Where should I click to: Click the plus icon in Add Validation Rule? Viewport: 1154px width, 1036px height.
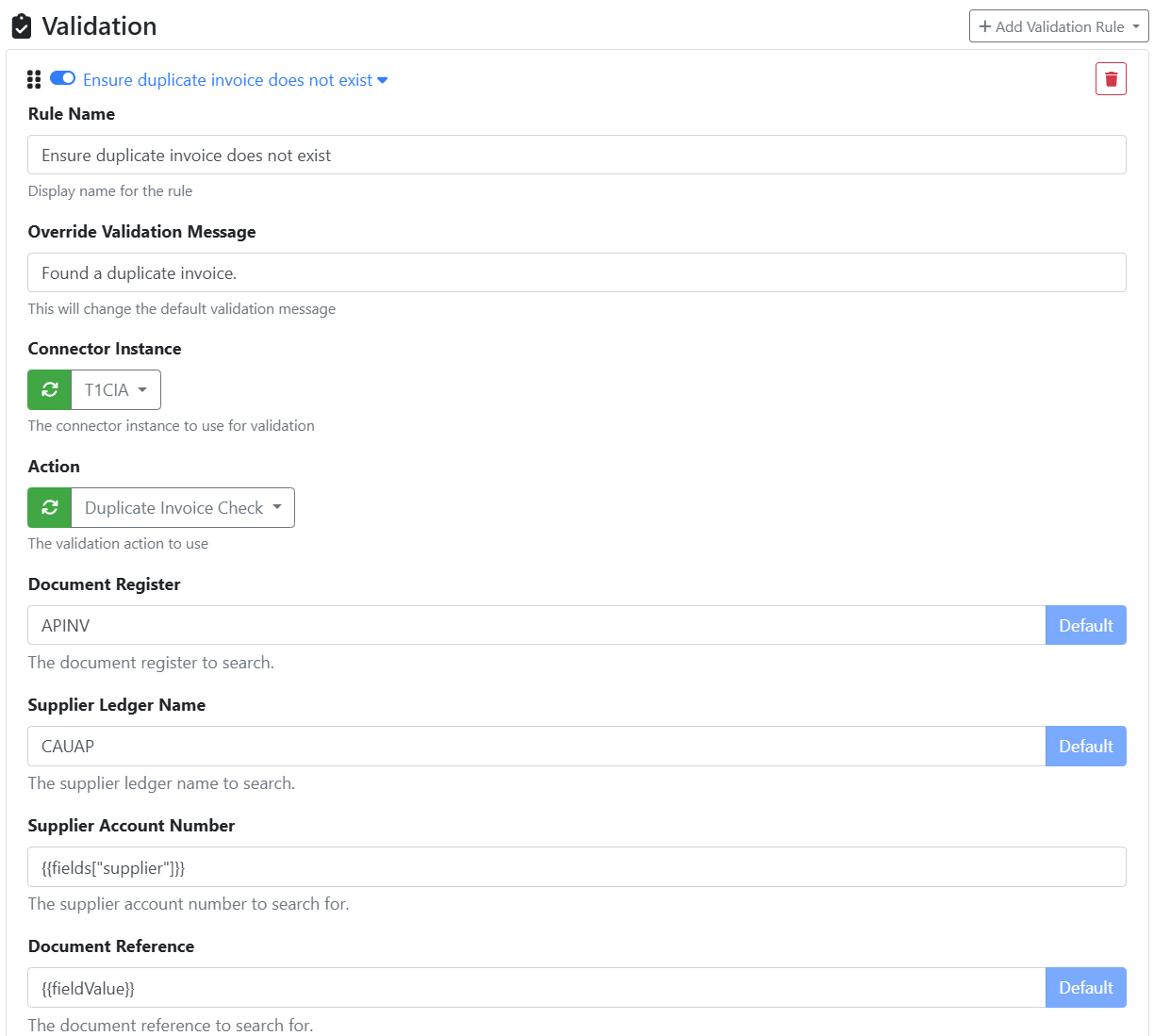985,26
